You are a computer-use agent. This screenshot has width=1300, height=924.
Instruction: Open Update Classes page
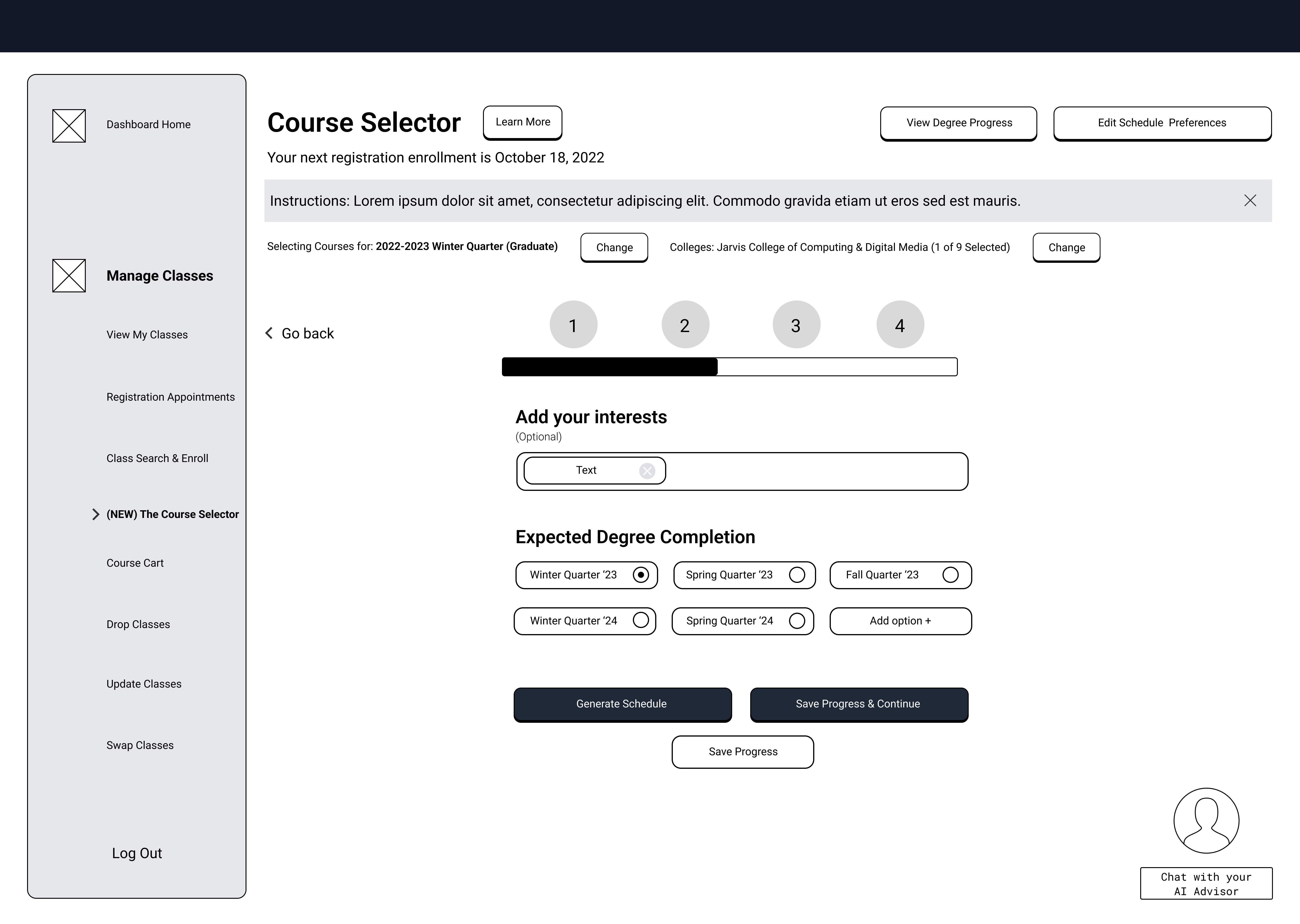coord(144,684)
